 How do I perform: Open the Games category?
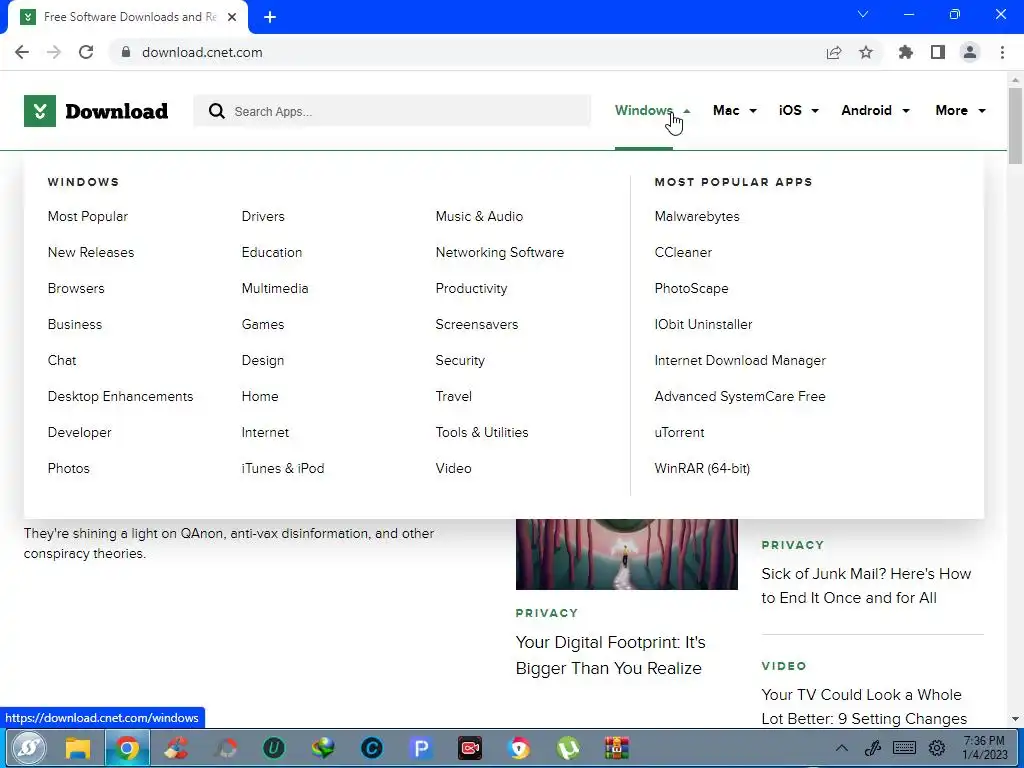pos(263,324)
